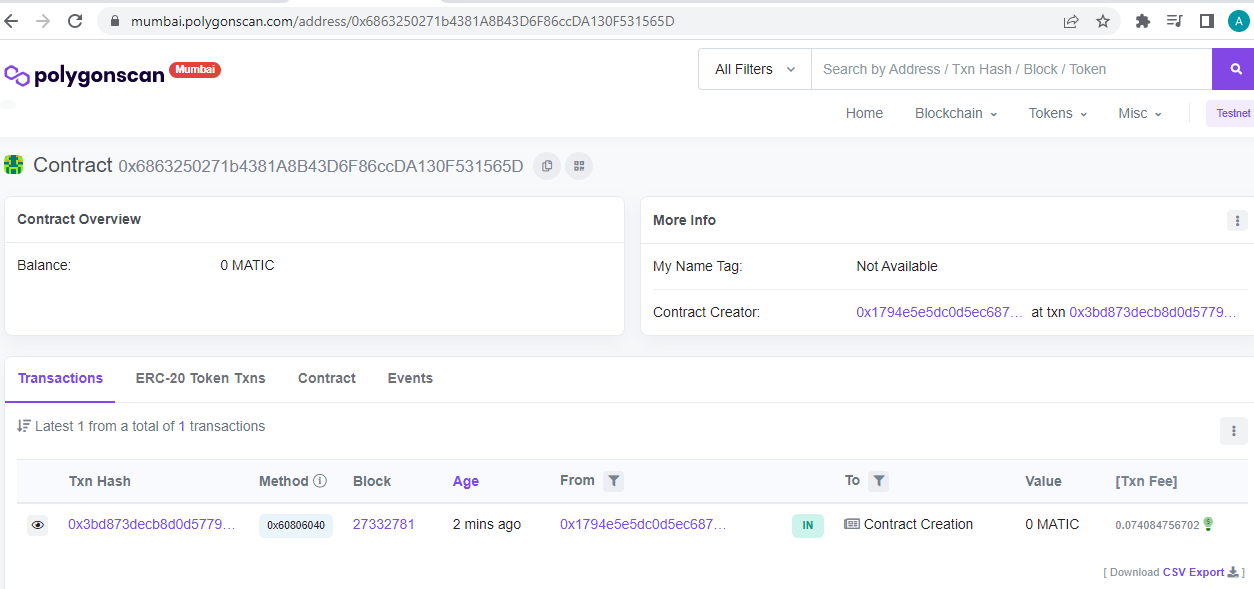Image resolution: width=1254 pixels, height=589 pixels.
Task: Click the lock icon in address bar
Action: [114, 20]
